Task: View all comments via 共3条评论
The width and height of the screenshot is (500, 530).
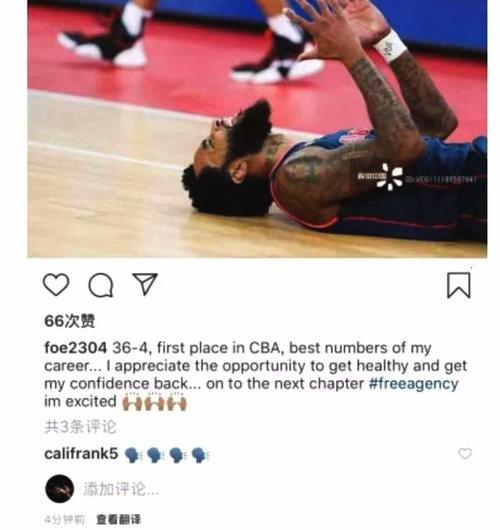Action: click(x=80, y=427)
